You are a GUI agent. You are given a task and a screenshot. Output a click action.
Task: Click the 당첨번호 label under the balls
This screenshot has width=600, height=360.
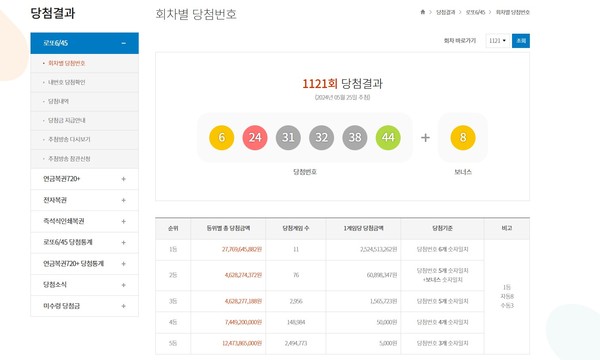tap(305, 172)
